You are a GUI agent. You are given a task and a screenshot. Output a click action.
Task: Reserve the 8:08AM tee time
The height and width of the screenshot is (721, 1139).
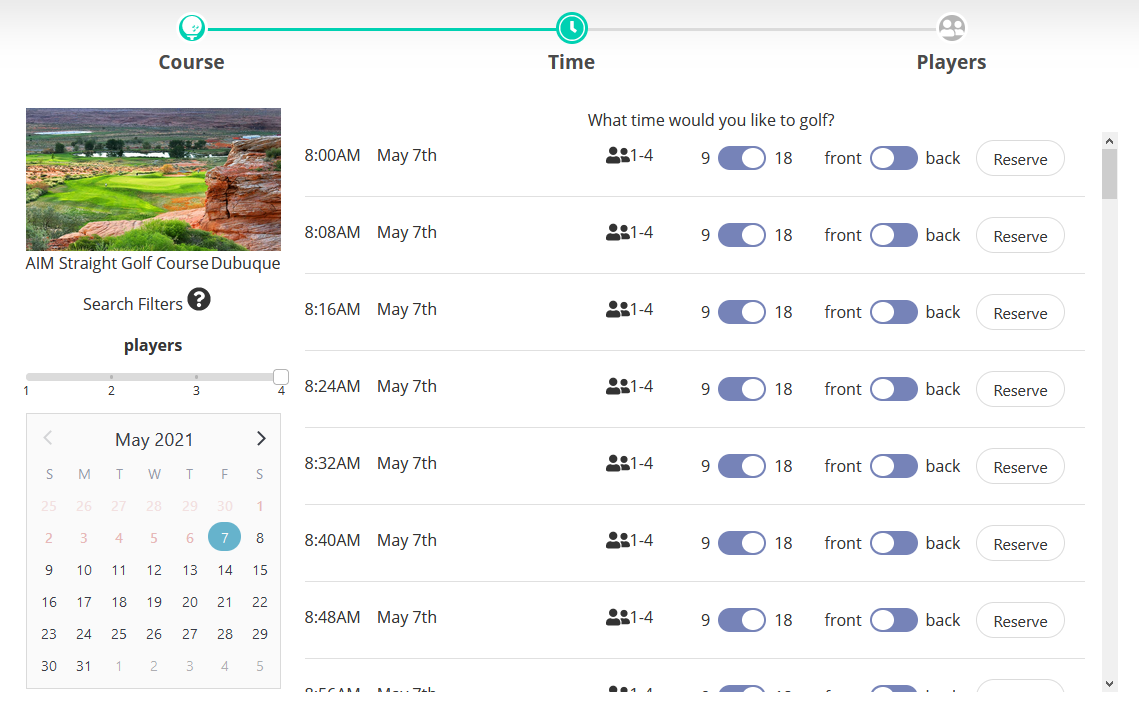click(1020, 235)
